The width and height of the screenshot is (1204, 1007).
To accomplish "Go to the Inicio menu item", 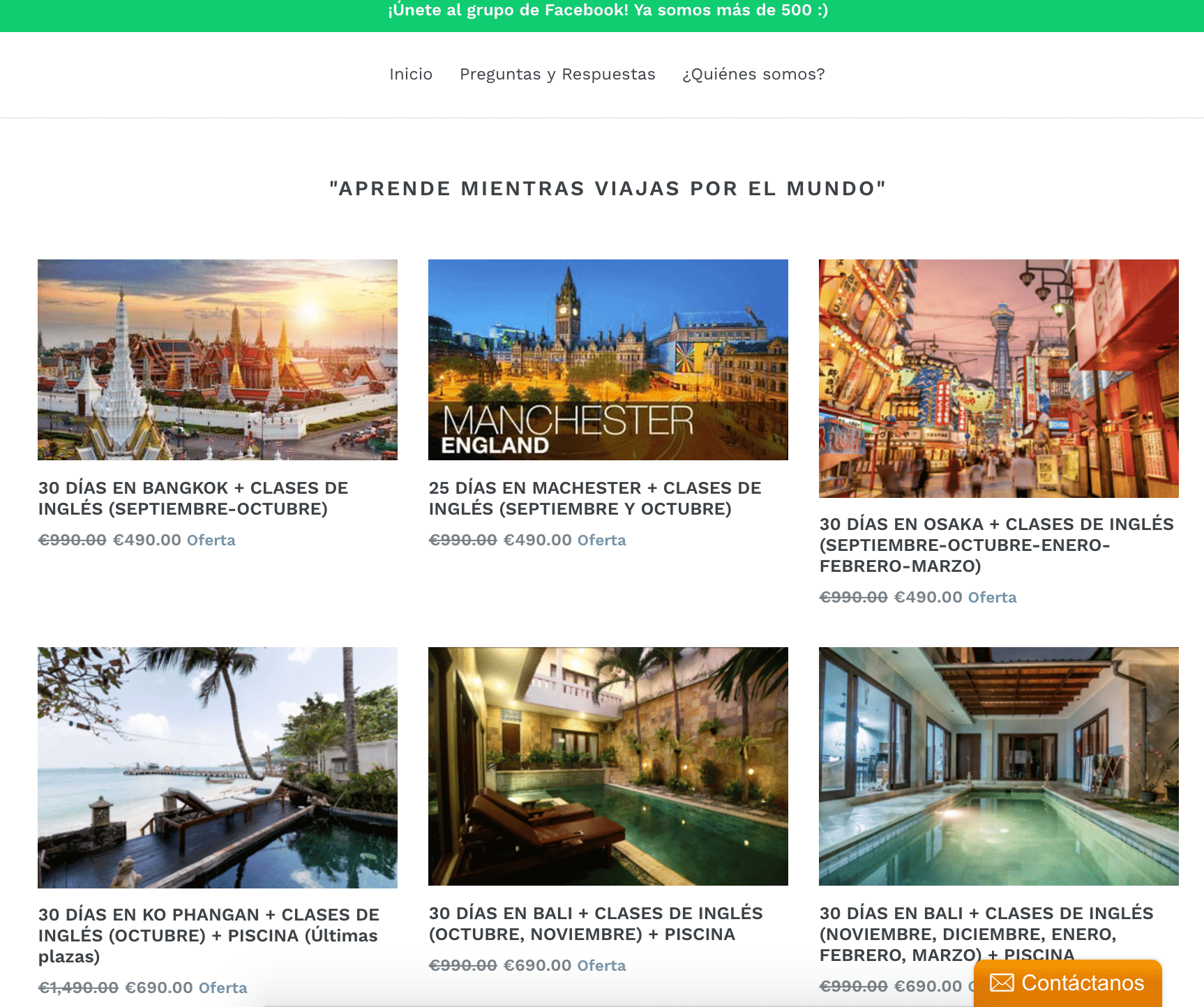I will point(411,74).
